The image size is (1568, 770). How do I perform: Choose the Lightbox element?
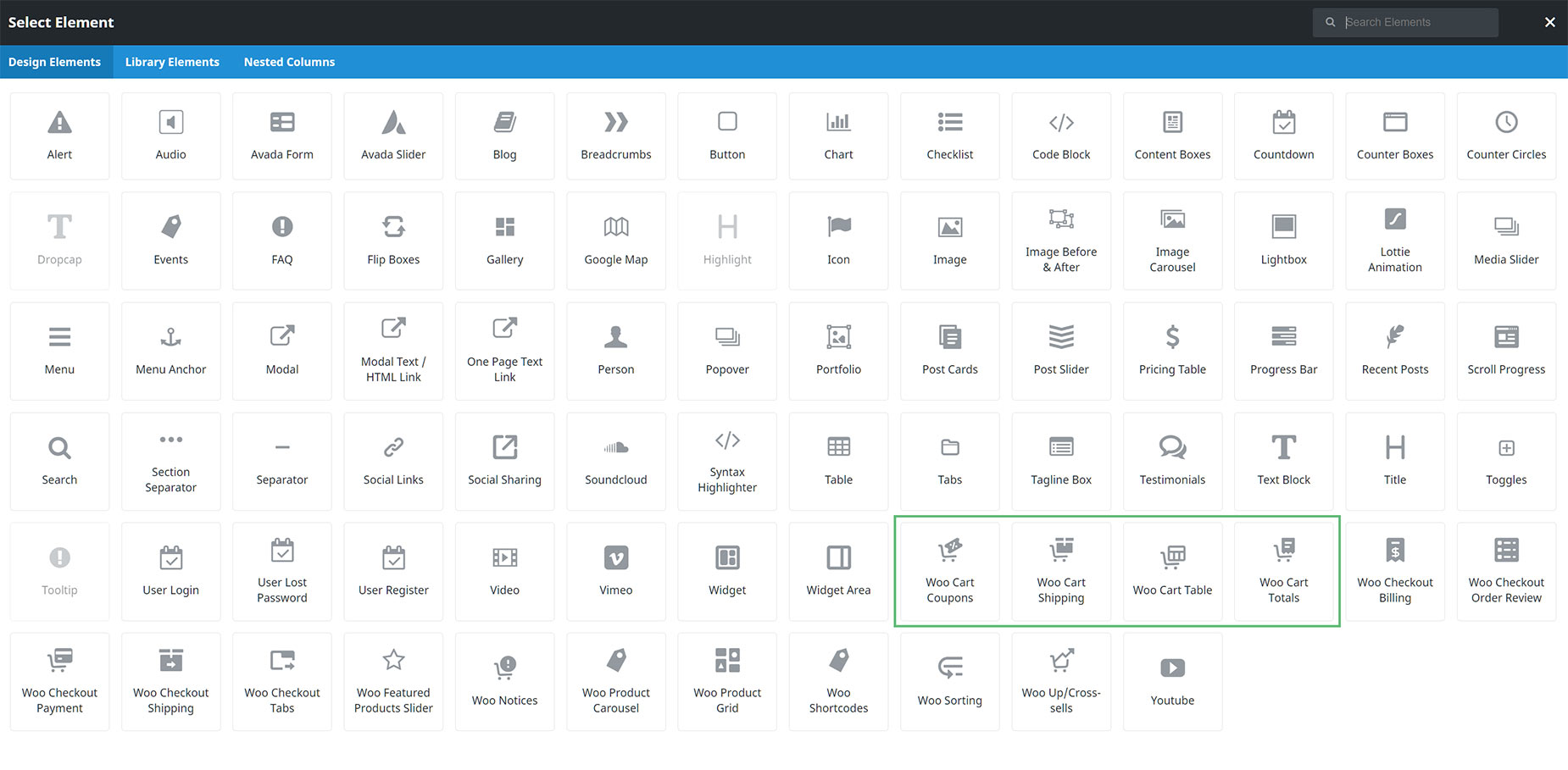click(1284, 241)
